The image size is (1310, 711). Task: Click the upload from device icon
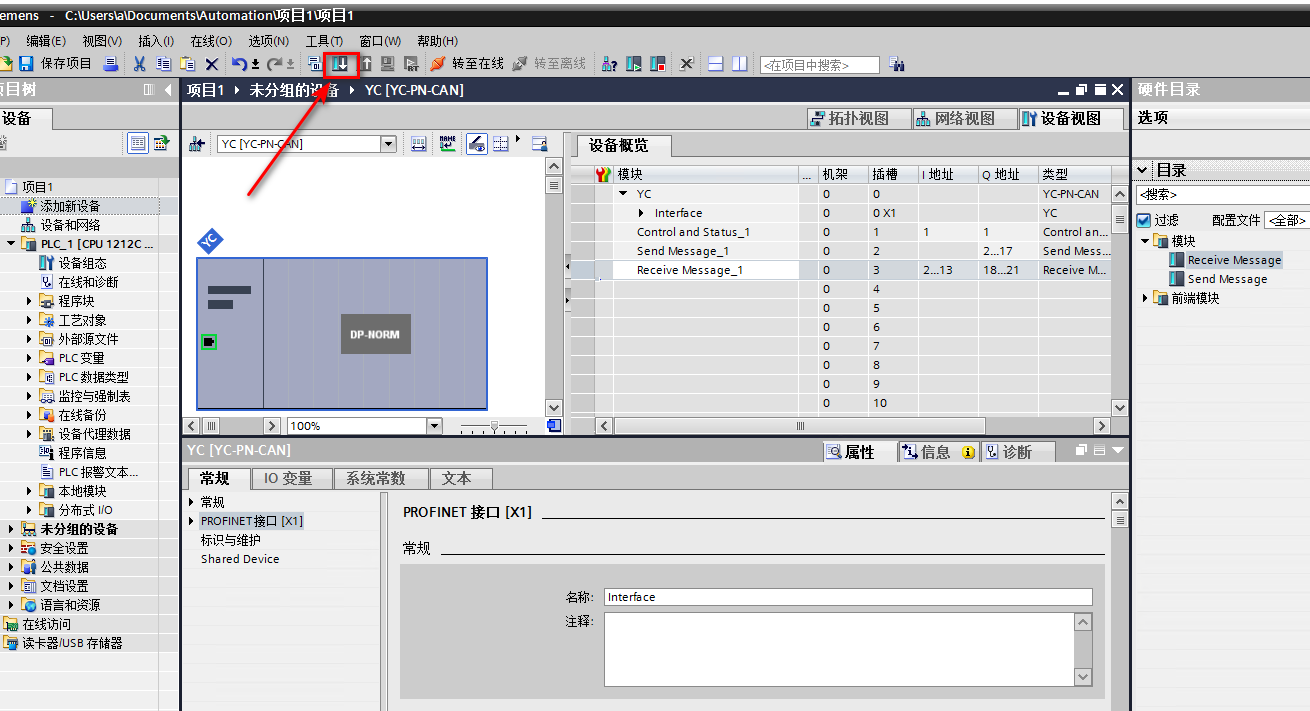[x=366, y=64]
